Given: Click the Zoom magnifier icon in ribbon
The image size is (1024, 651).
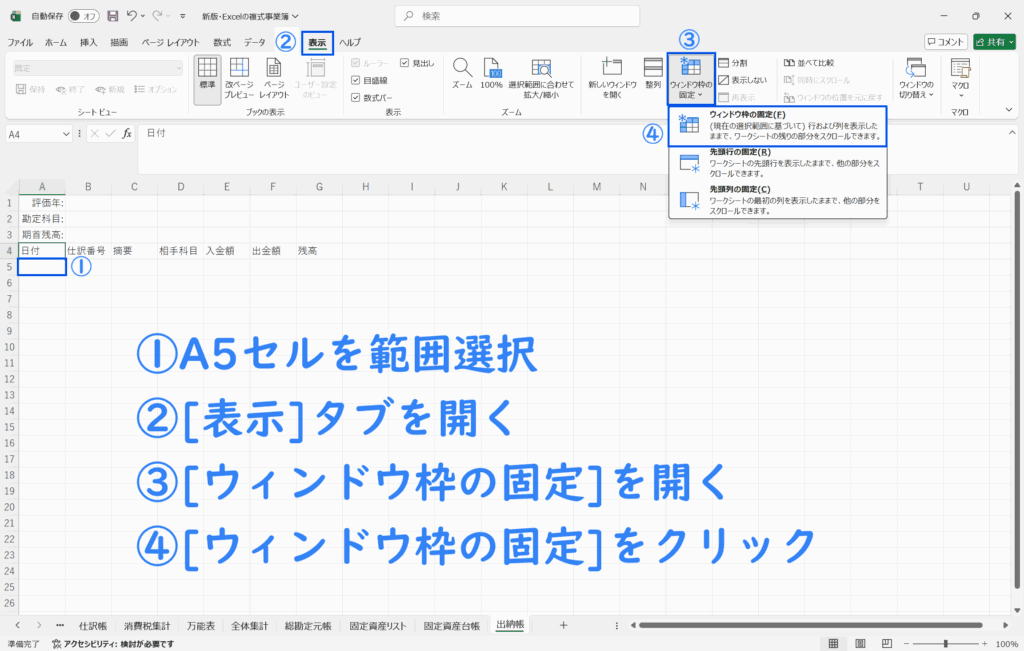Looking at the screenshot, I should 461,74.
